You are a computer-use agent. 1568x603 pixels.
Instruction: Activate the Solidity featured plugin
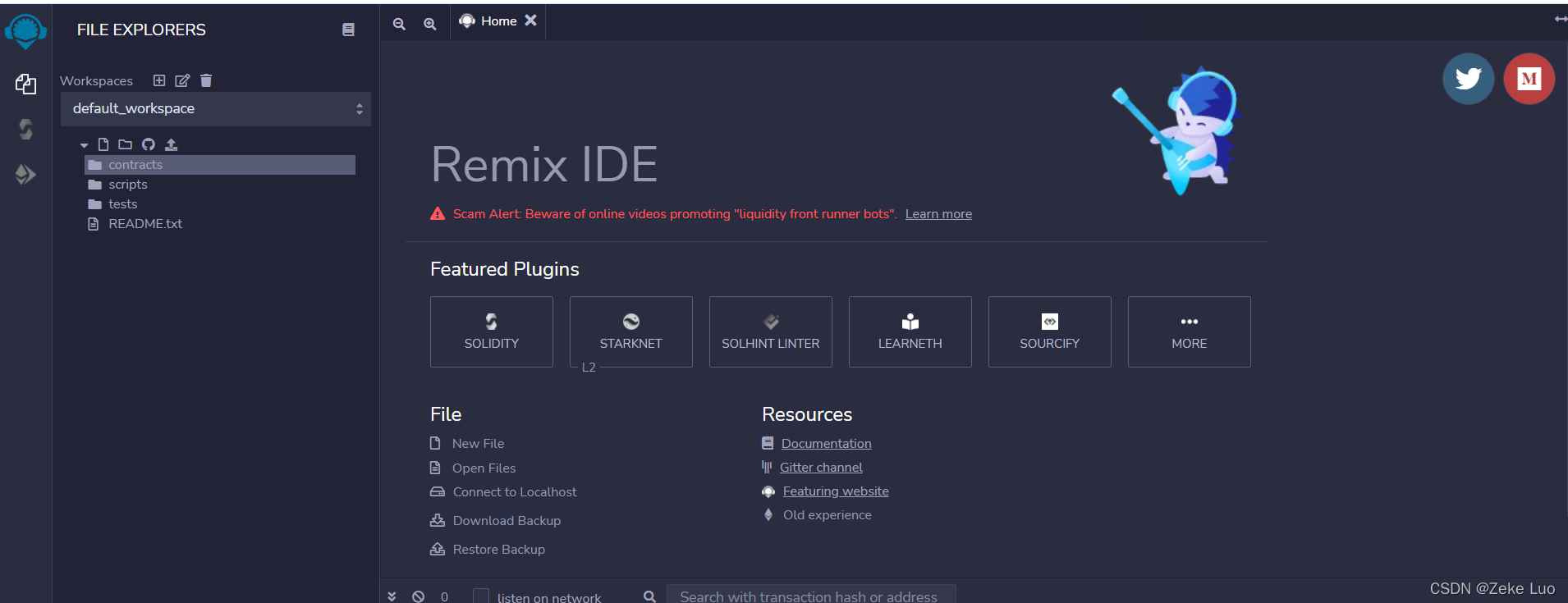click(x=492, y=331)
